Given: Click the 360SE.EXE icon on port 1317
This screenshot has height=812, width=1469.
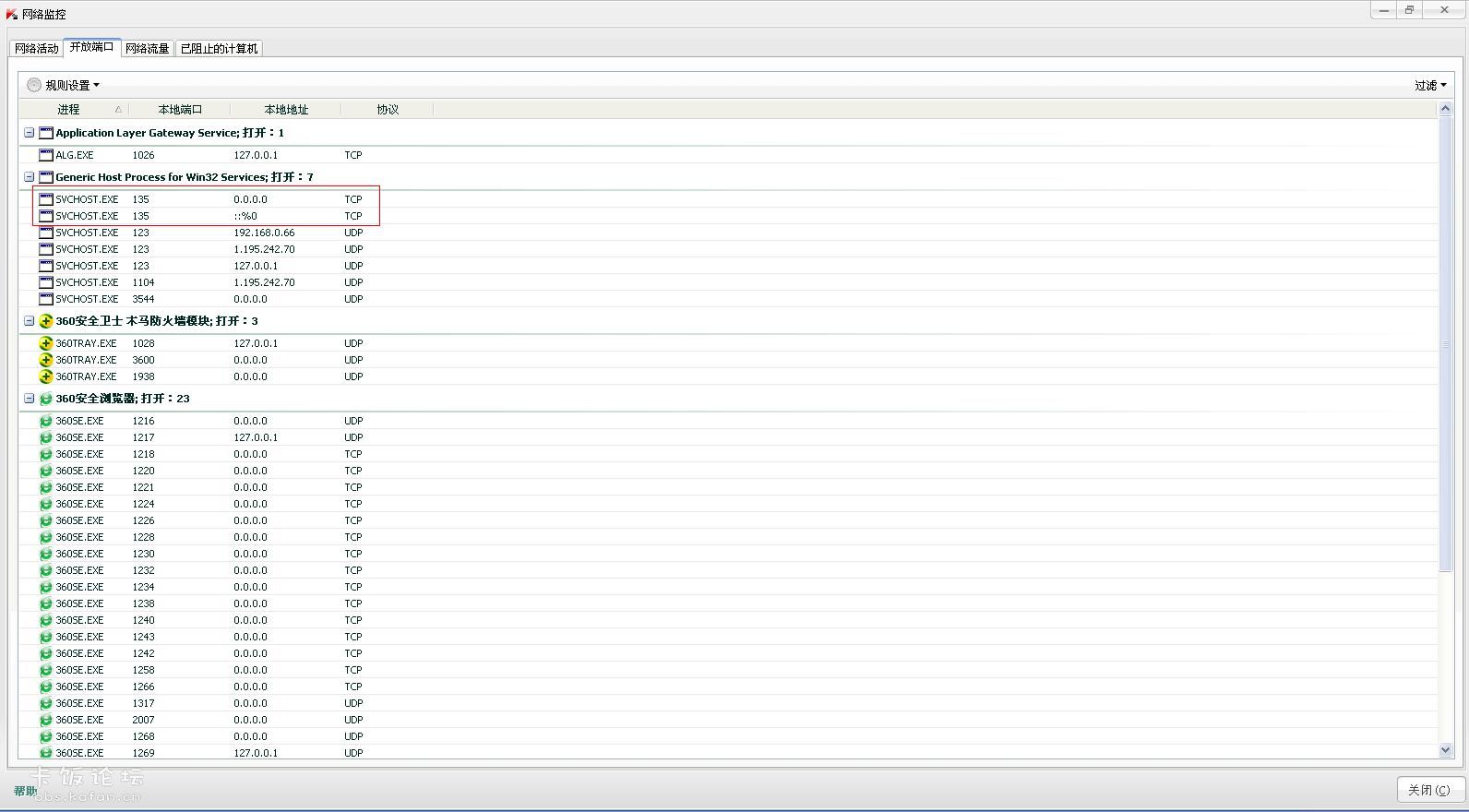Looking at the screenshot, I should click(46, 703).
